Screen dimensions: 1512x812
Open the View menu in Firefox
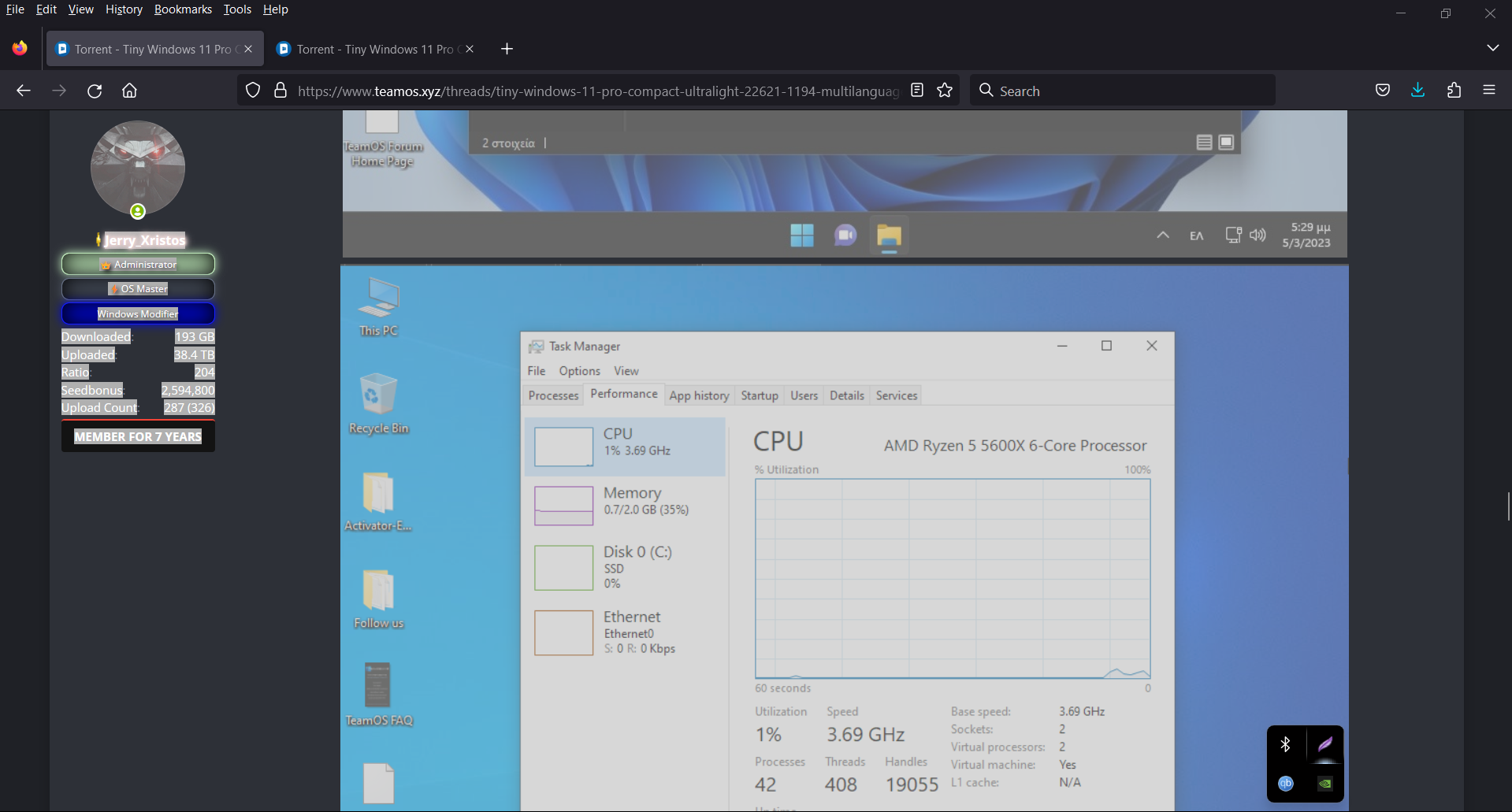click(x=80, y=9)
